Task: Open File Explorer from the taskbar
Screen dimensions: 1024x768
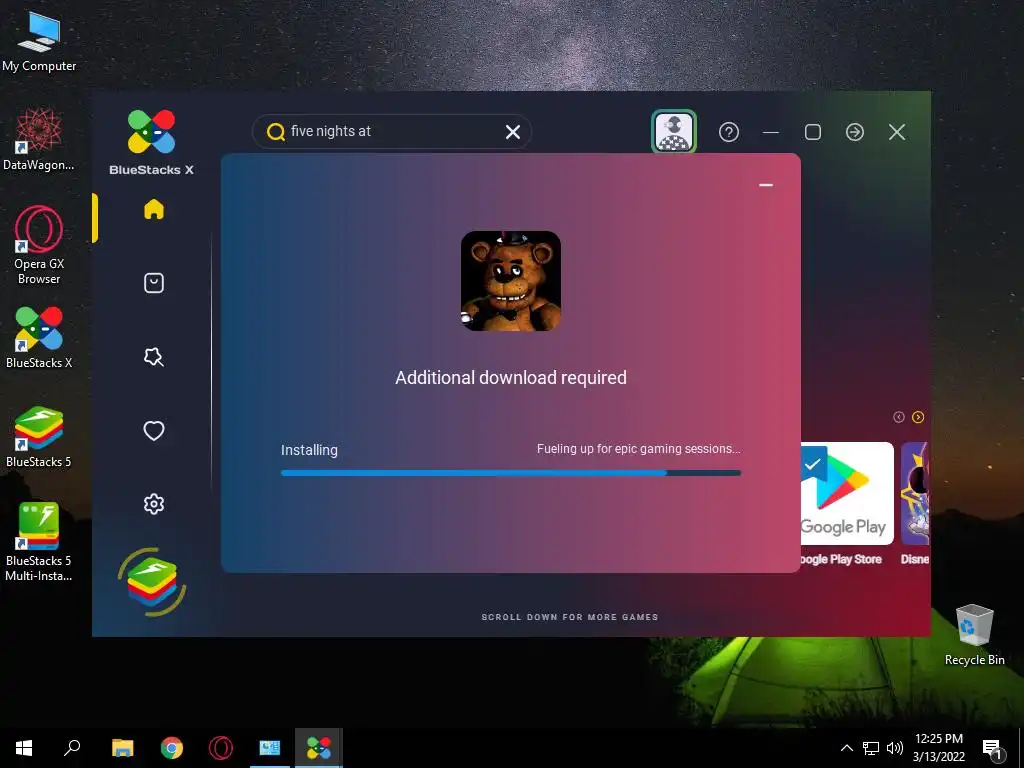Action: (x=123, y=748)
